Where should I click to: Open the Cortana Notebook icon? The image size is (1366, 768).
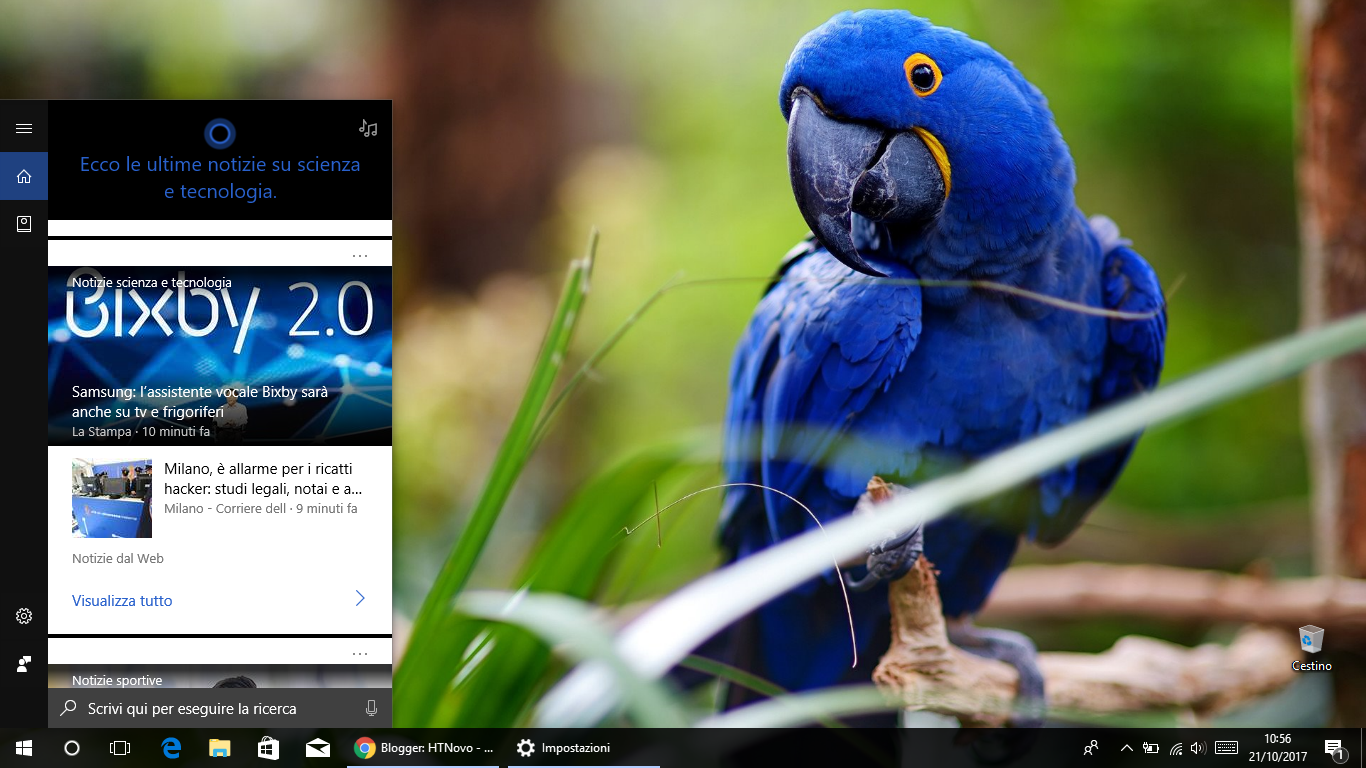24,224
